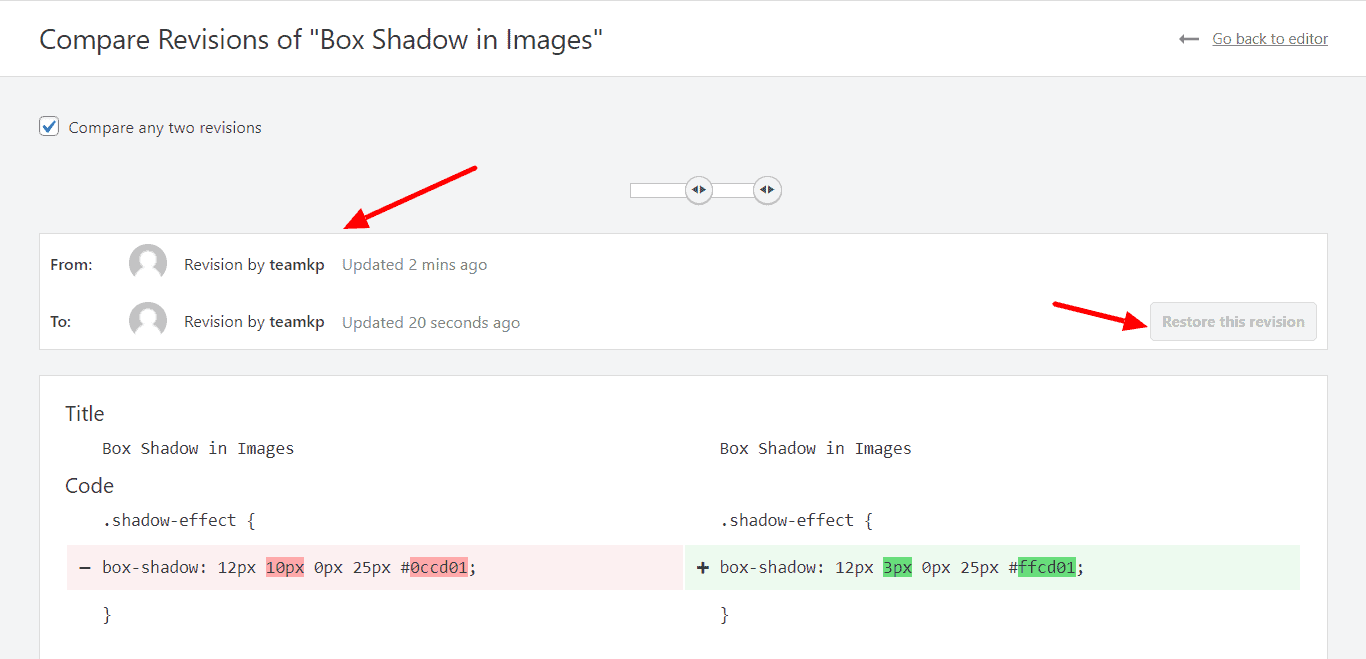The image size is (1366, 659).
Task: Click the Compare Revisions page heading
Action: click(321, 40)
